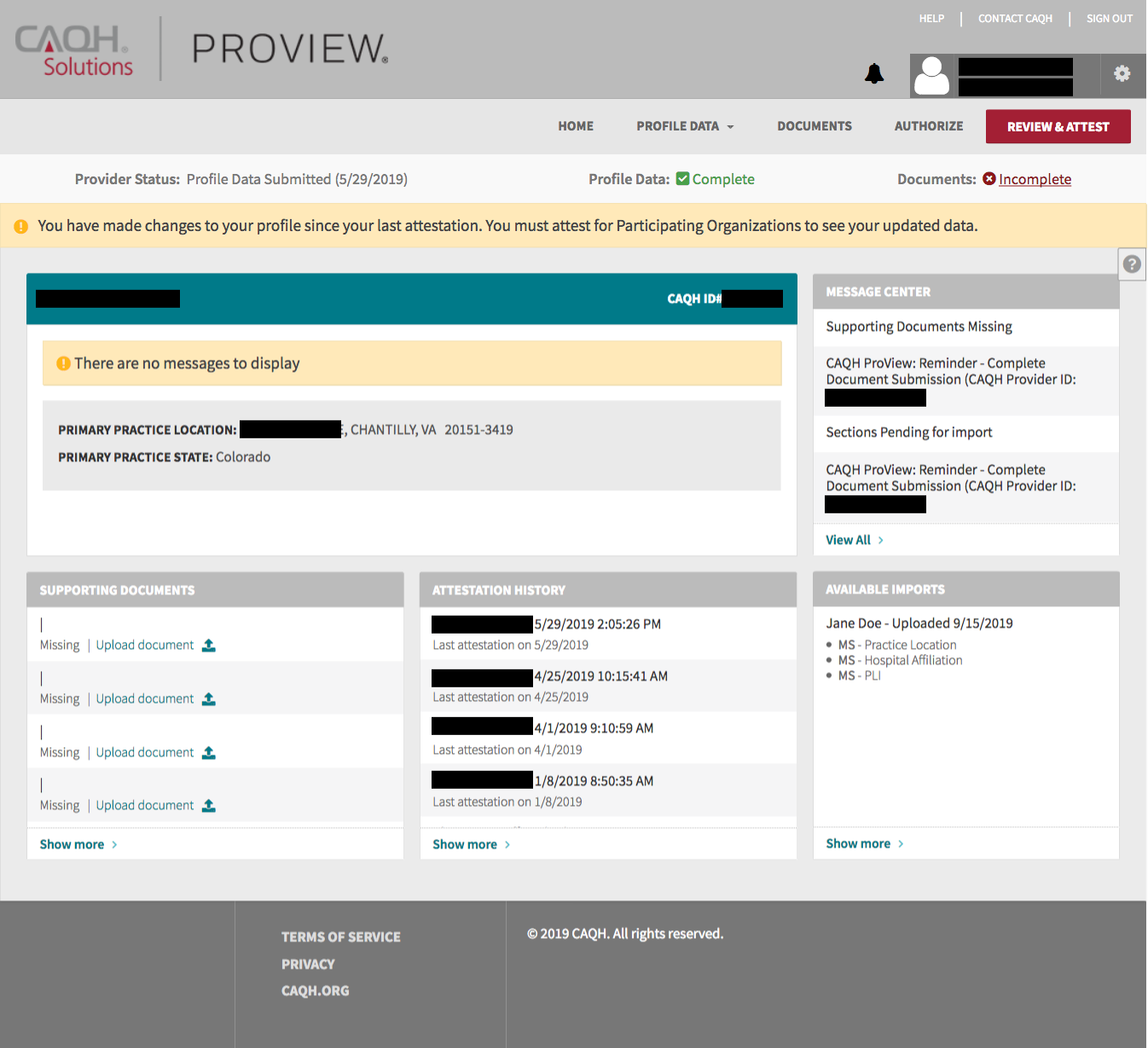1148x1048 pixels.
Task: Click Contact CAQH in the header
Action: [x=1015, y=19]
